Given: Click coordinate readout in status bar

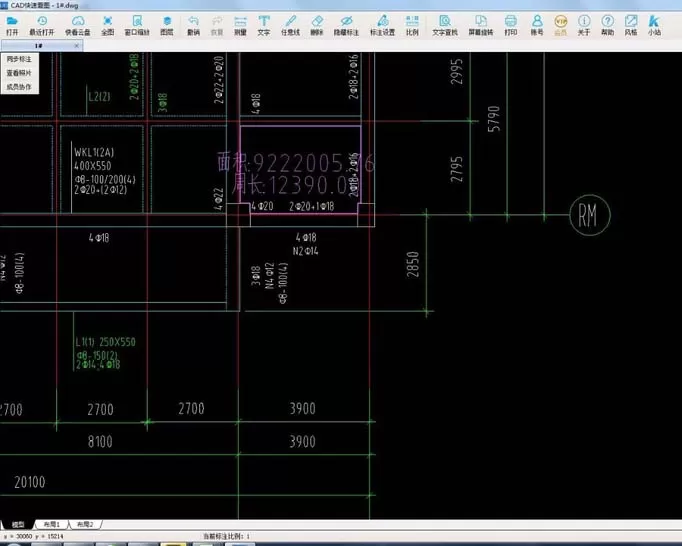Looking at the screenshot, I should coord(34,536).
